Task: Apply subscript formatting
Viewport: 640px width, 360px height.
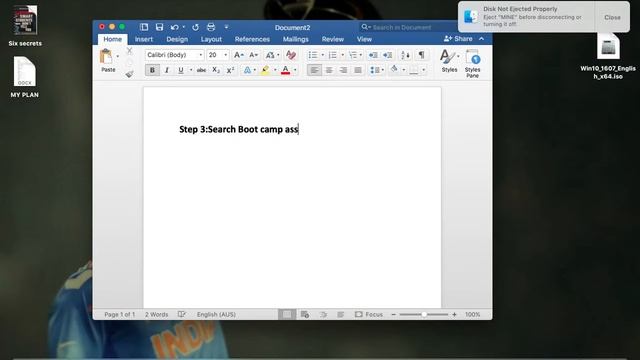Action: [216, 70]
